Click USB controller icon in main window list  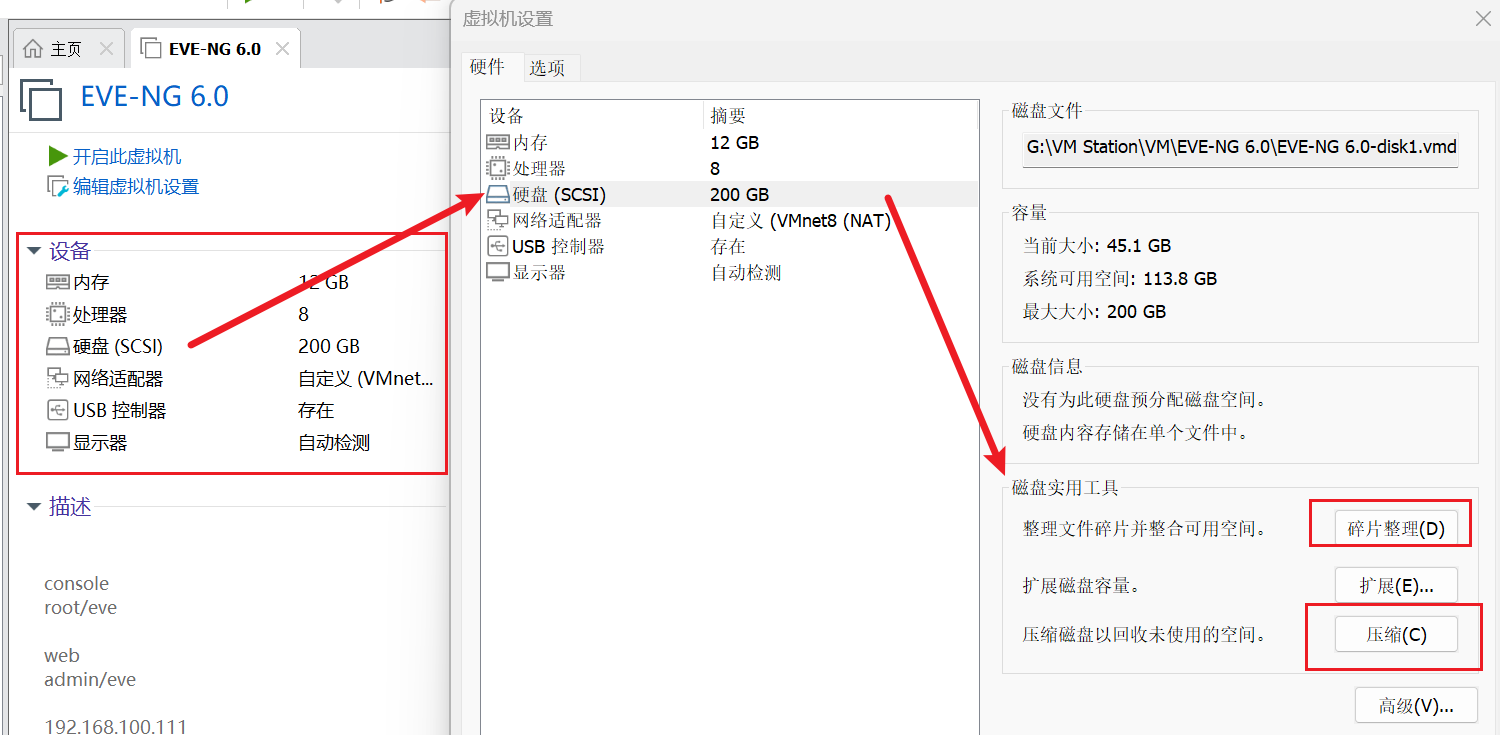[x=57, y=410]
